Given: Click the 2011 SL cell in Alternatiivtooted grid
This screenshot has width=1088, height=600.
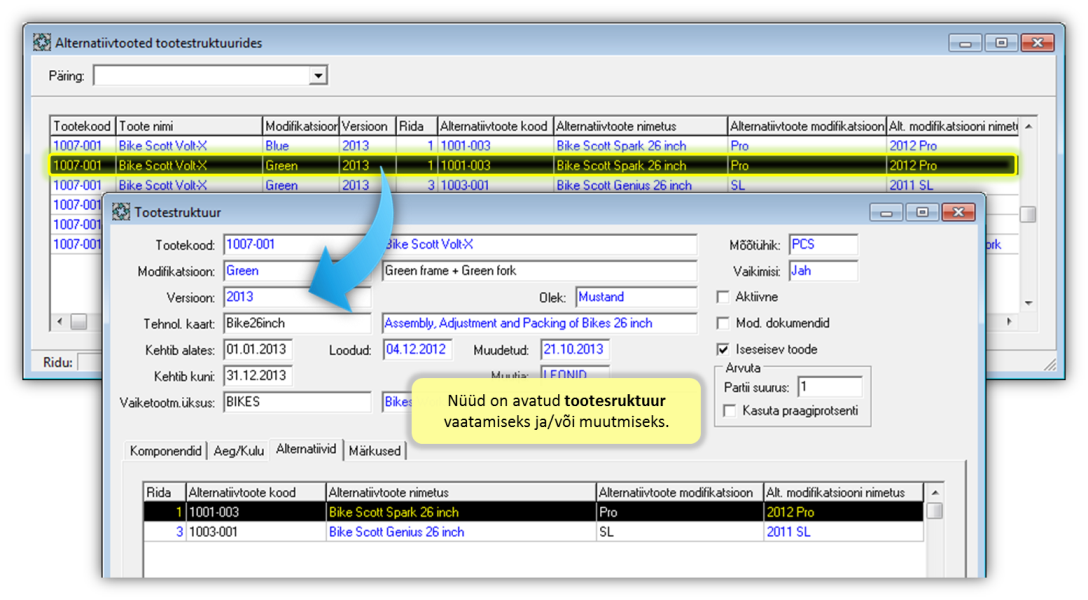Looking at the screenshot, I should tap(952, 185).
